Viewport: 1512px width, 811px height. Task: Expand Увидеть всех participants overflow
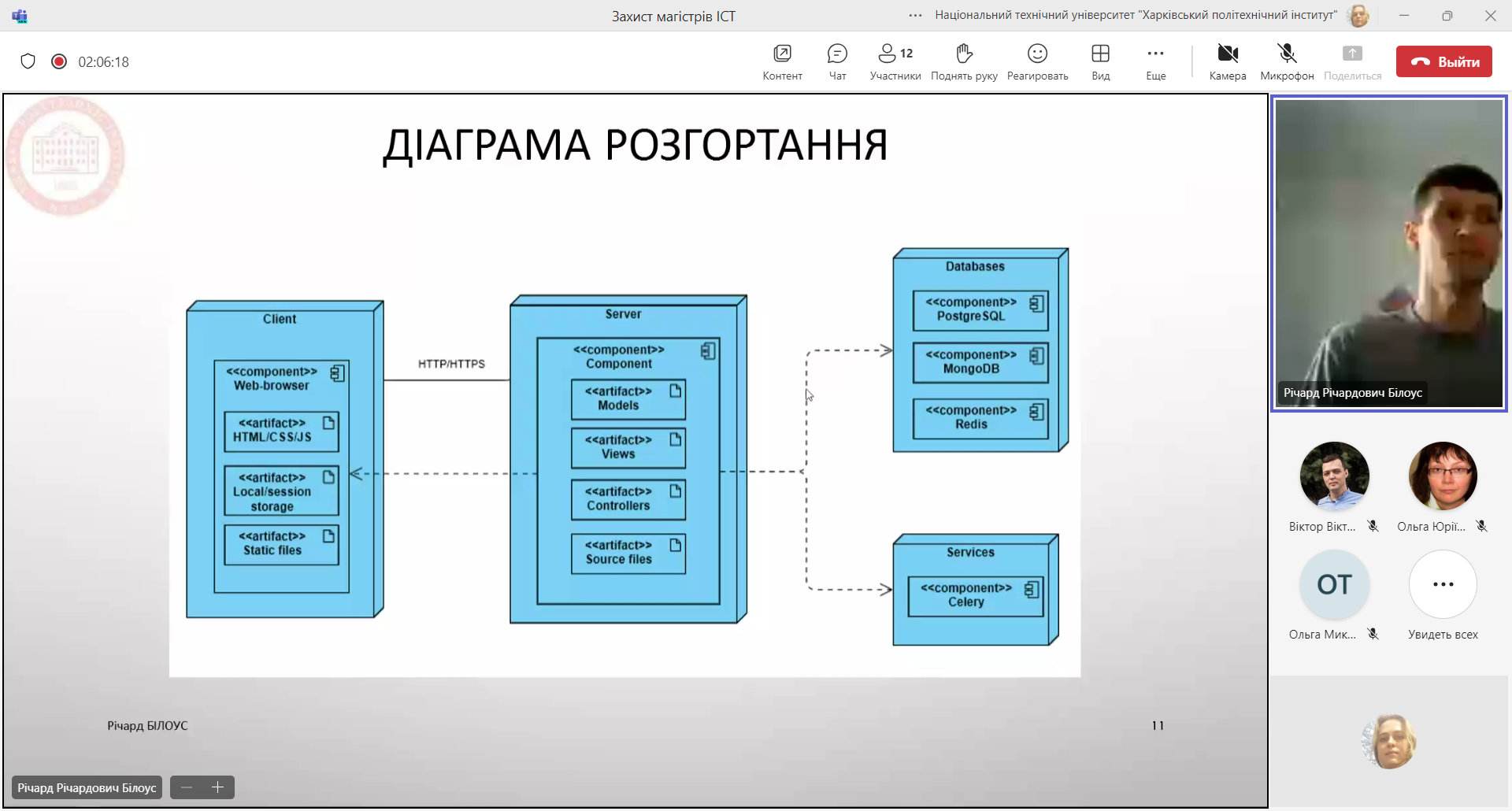point(1443,584)
